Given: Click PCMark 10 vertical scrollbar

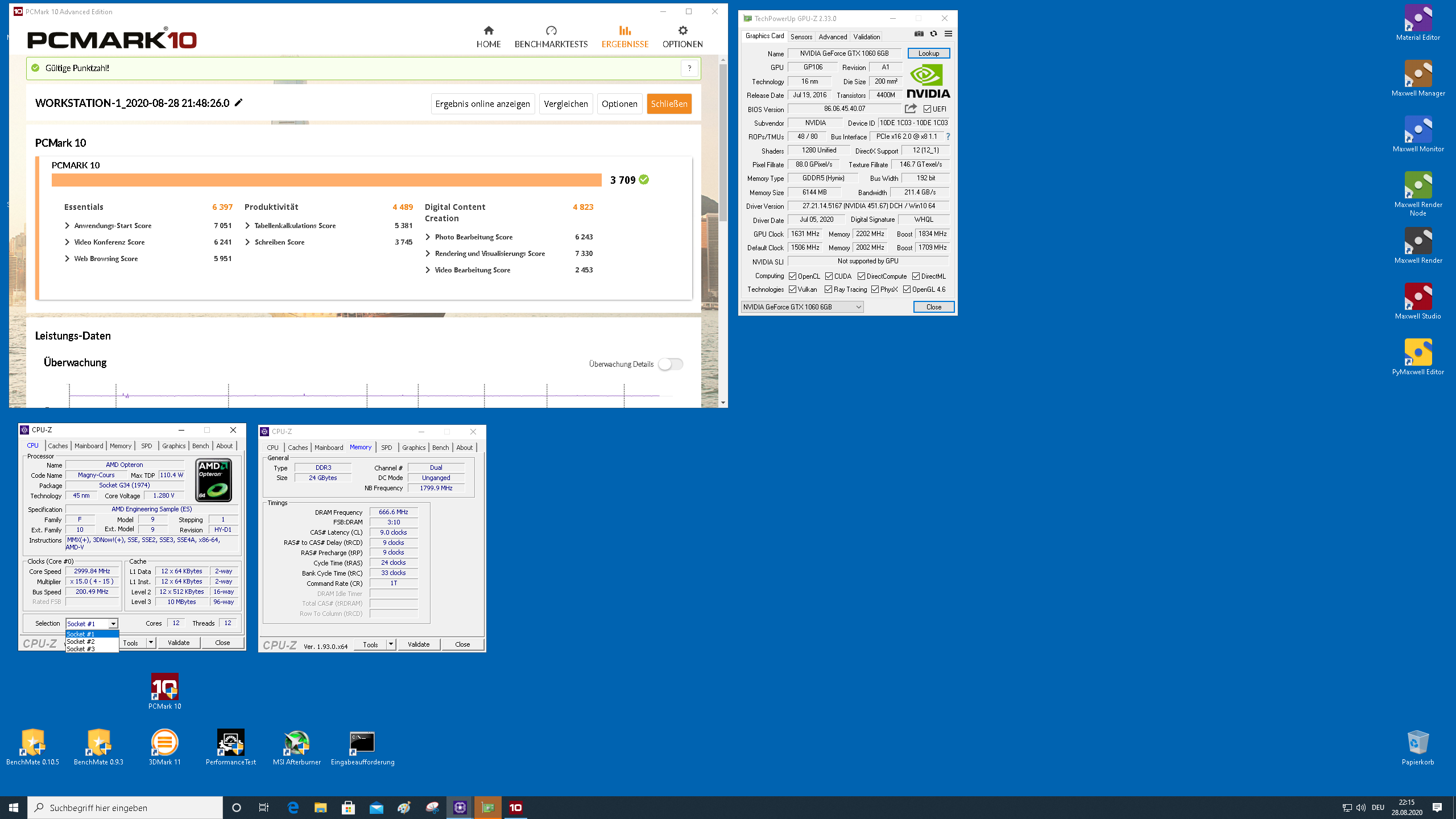Looking at the screenshot, I should [723, 142].
